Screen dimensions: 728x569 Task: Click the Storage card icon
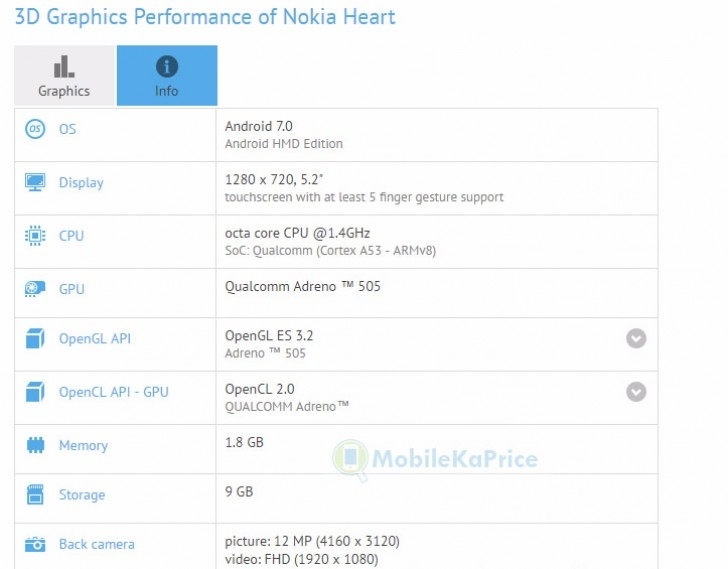pyautogui.click(x=35, y=495)
